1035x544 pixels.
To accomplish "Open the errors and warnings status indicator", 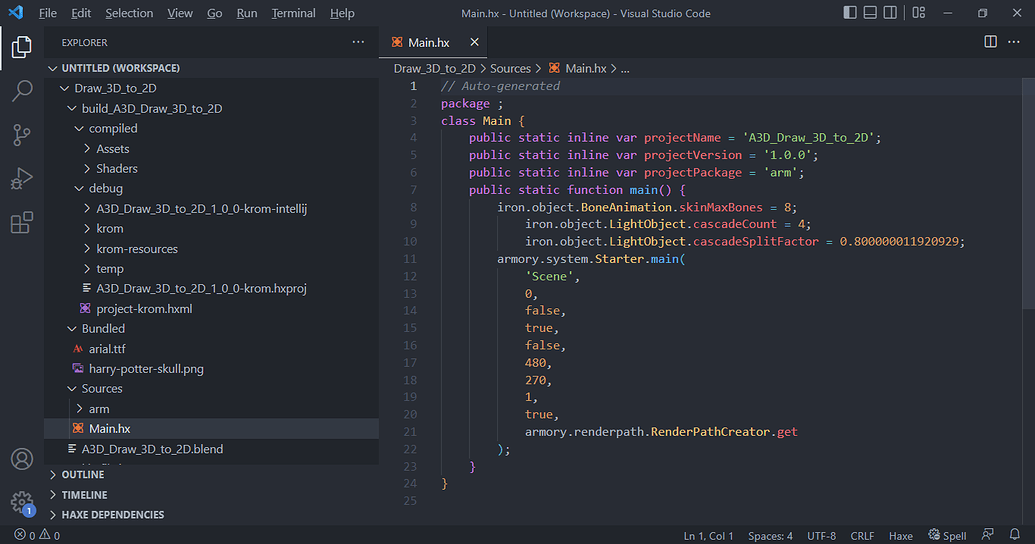I will click(x=37, y=535).
